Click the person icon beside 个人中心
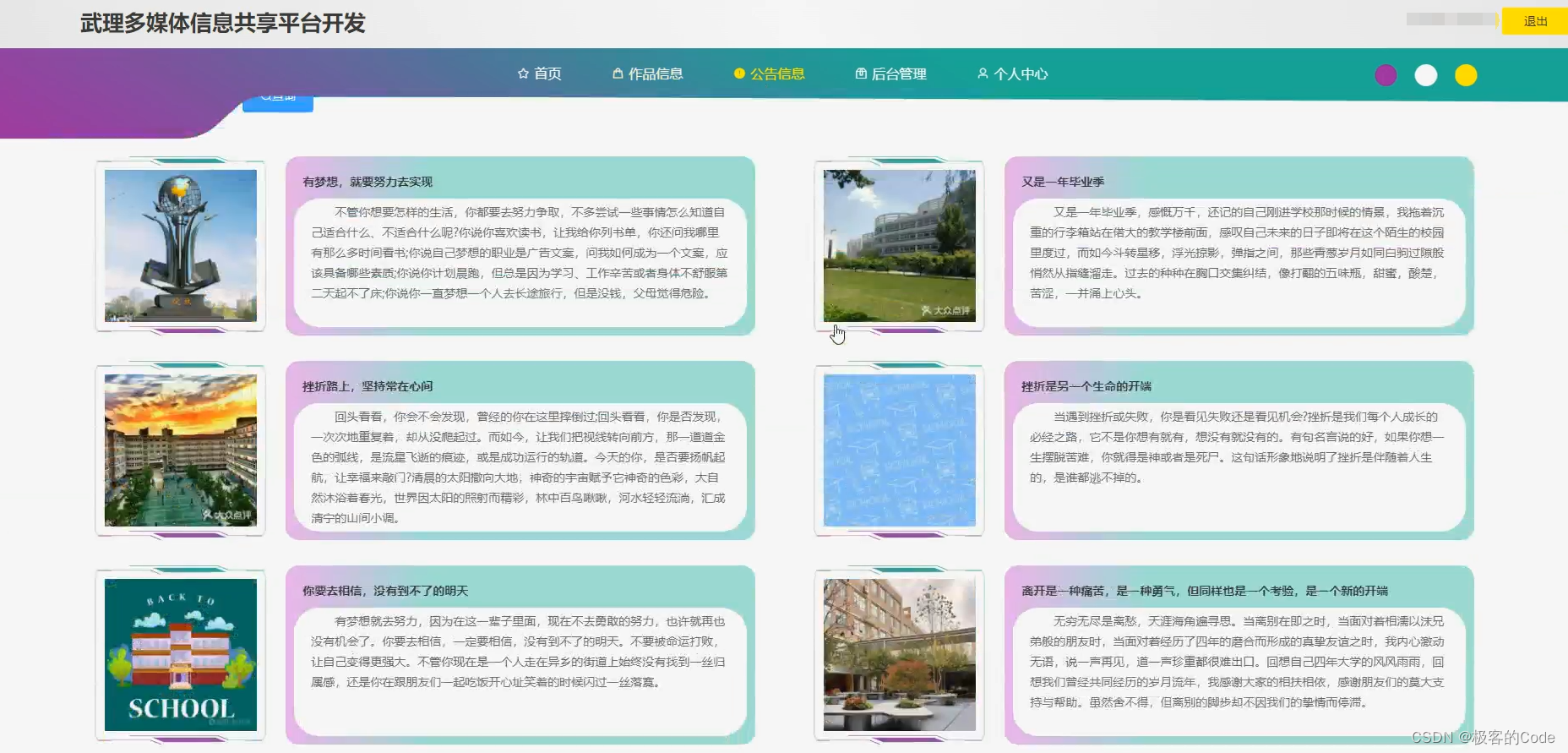 point(983,74)
